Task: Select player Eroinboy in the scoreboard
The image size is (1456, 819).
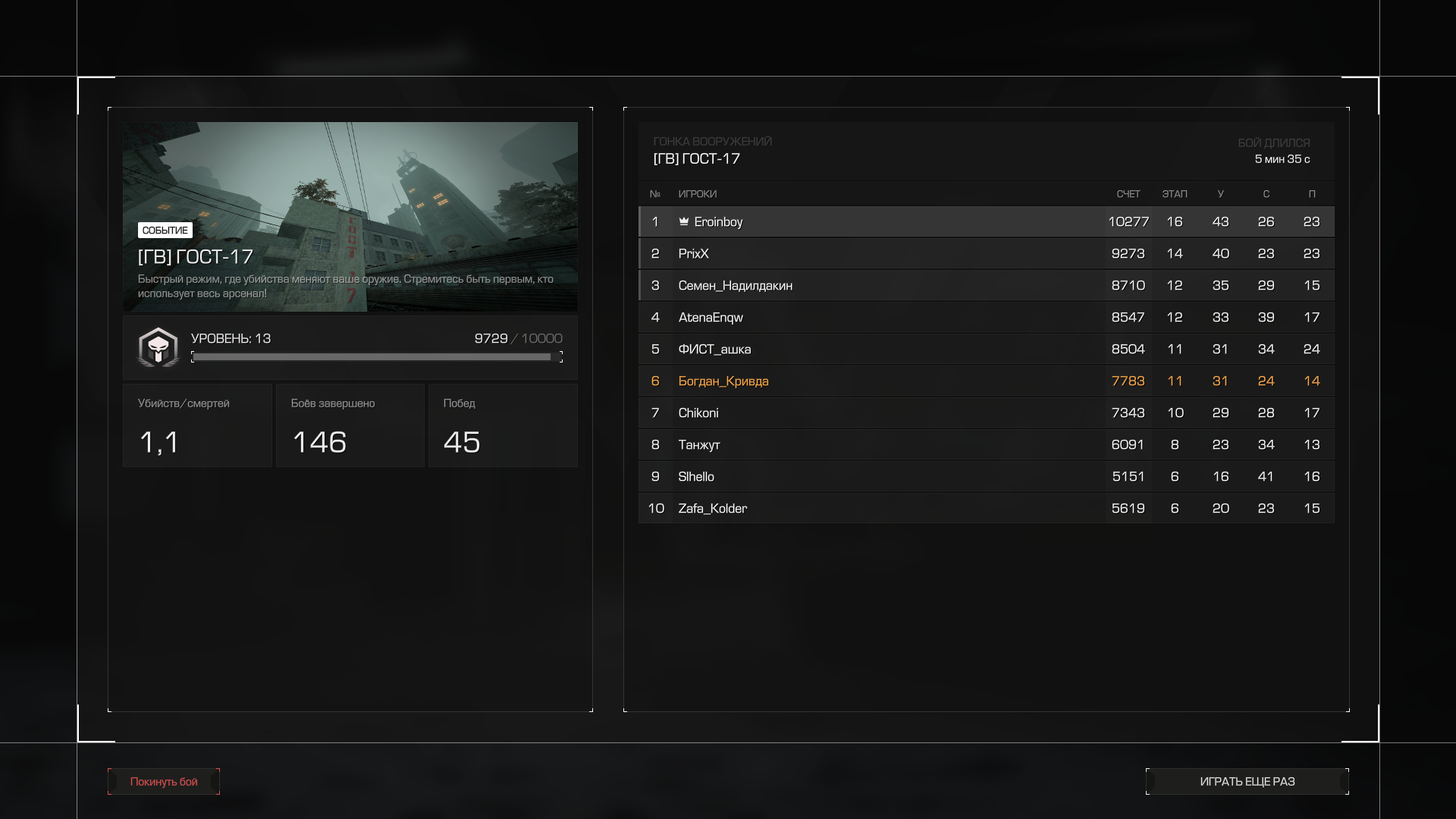Action: tap(987, 221)
